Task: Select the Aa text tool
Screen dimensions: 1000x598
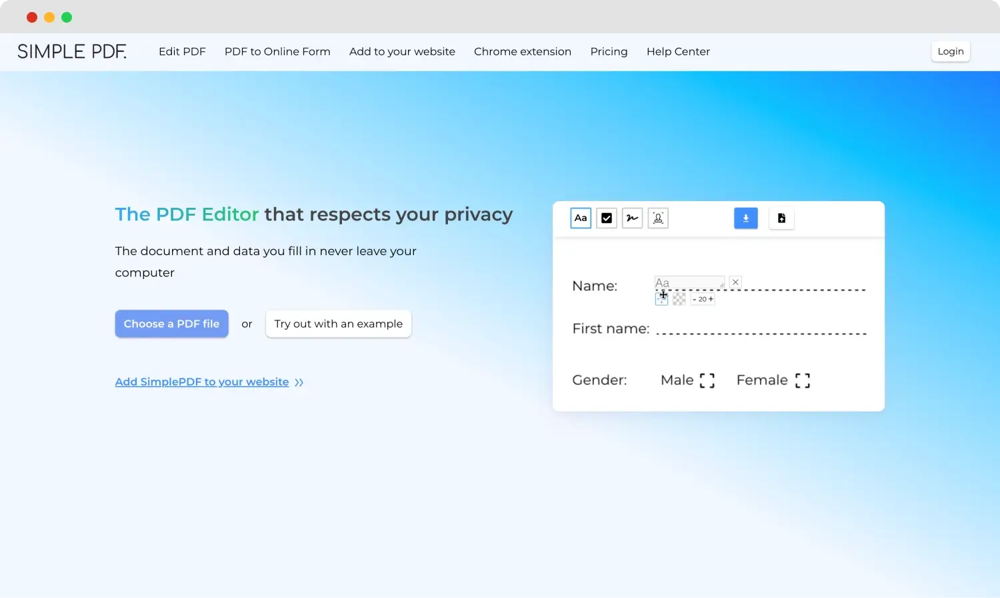Action: pos(580,218)
